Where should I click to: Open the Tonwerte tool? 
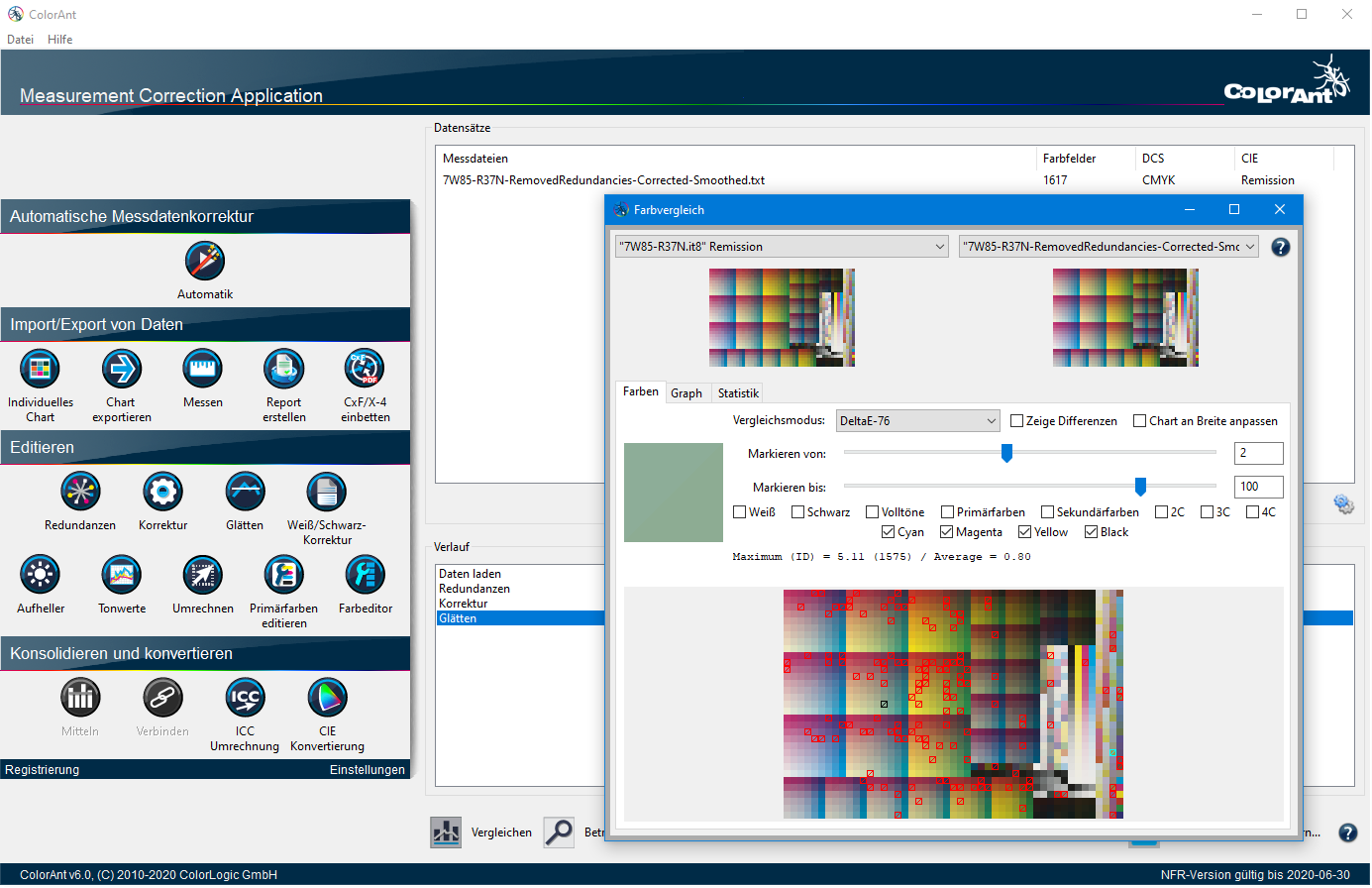point(122,575)
